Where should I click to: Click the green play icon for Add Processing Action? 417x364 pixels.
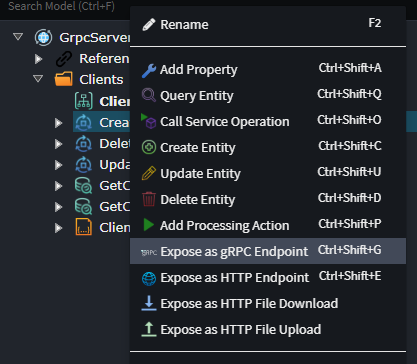(149, 225)
